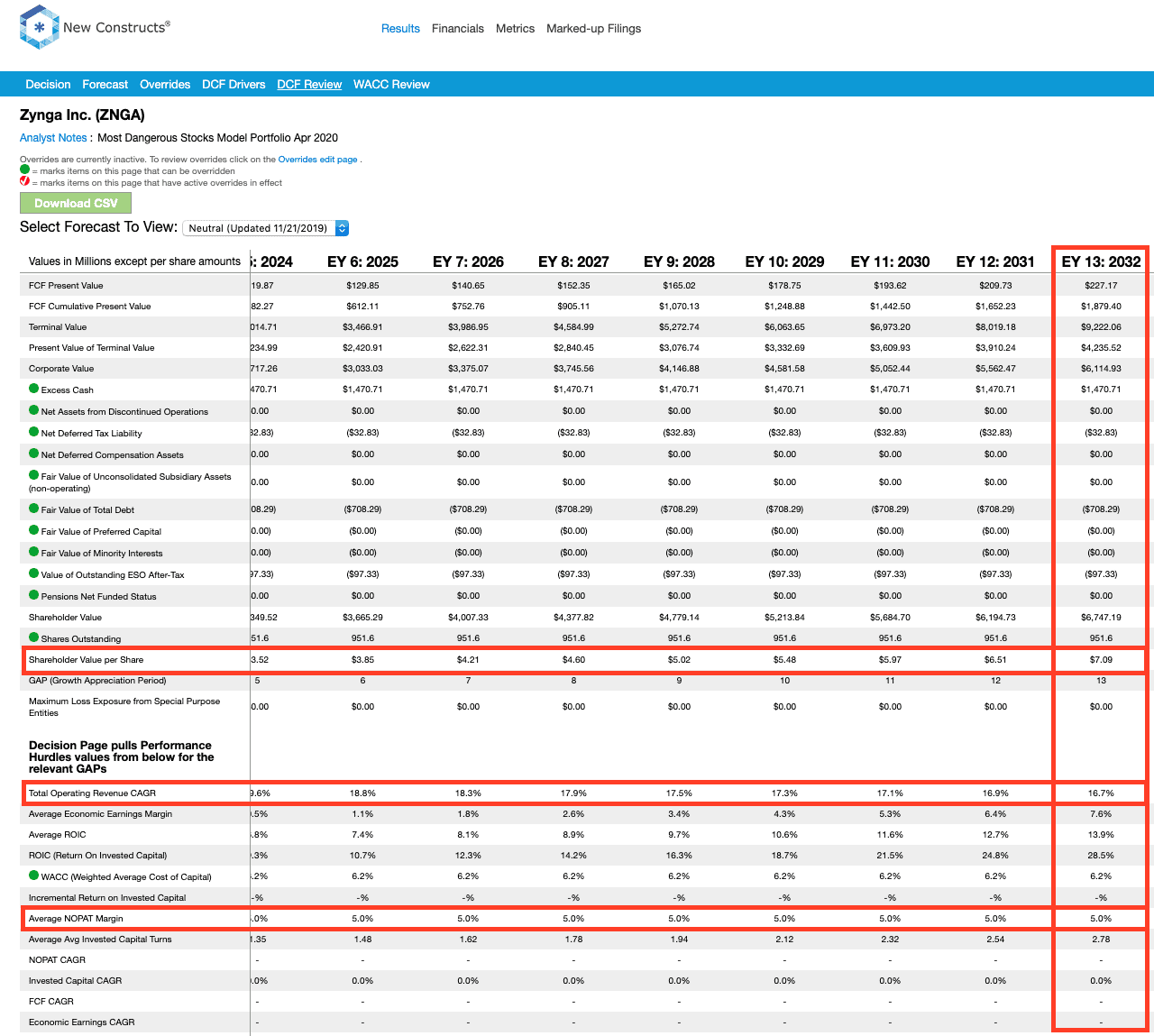Click the EY 6: 2025 column header

pos(362,261)
